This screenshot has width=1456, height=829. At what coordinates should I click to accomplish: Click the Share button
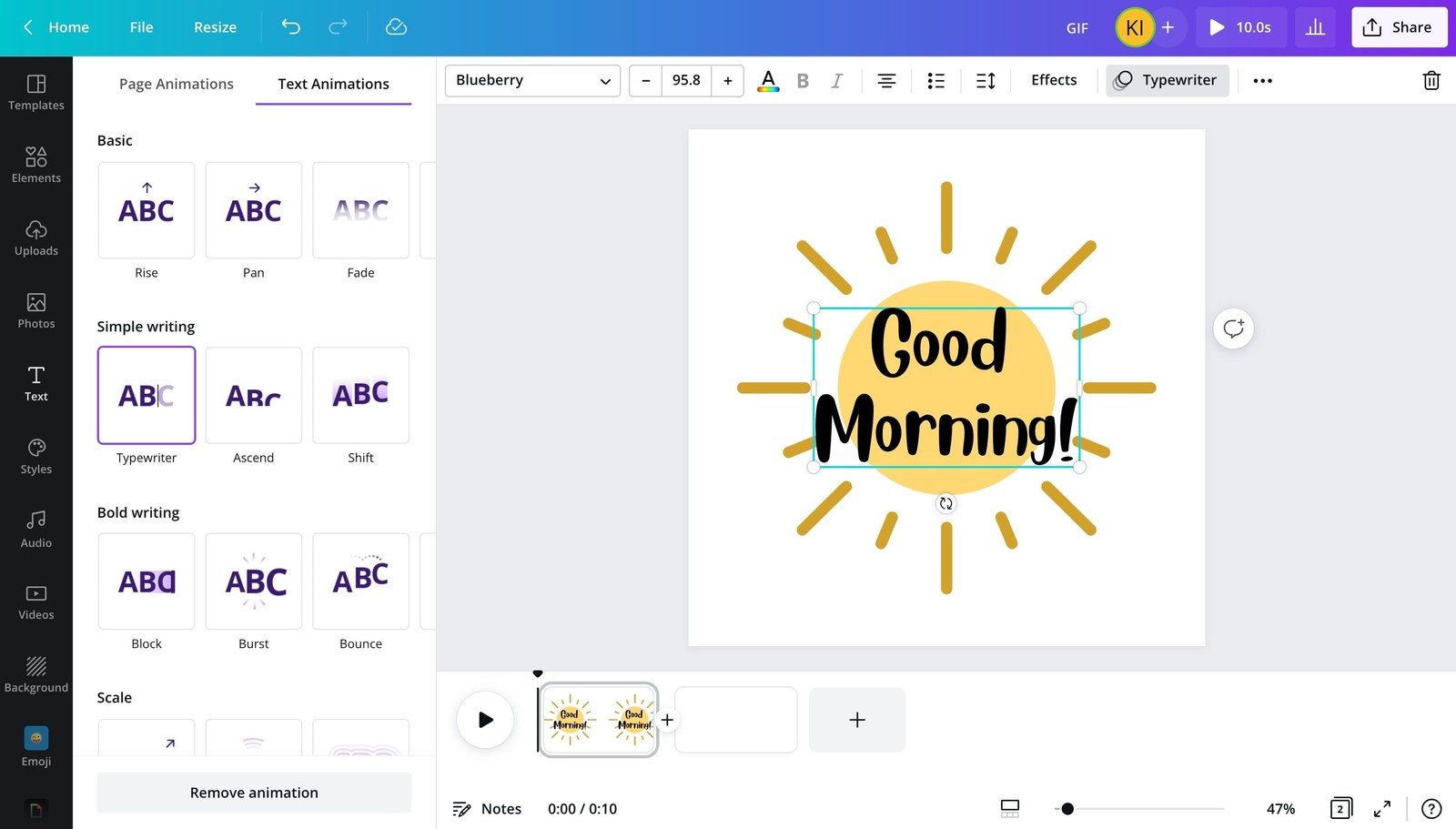(x=1399, y=27)
